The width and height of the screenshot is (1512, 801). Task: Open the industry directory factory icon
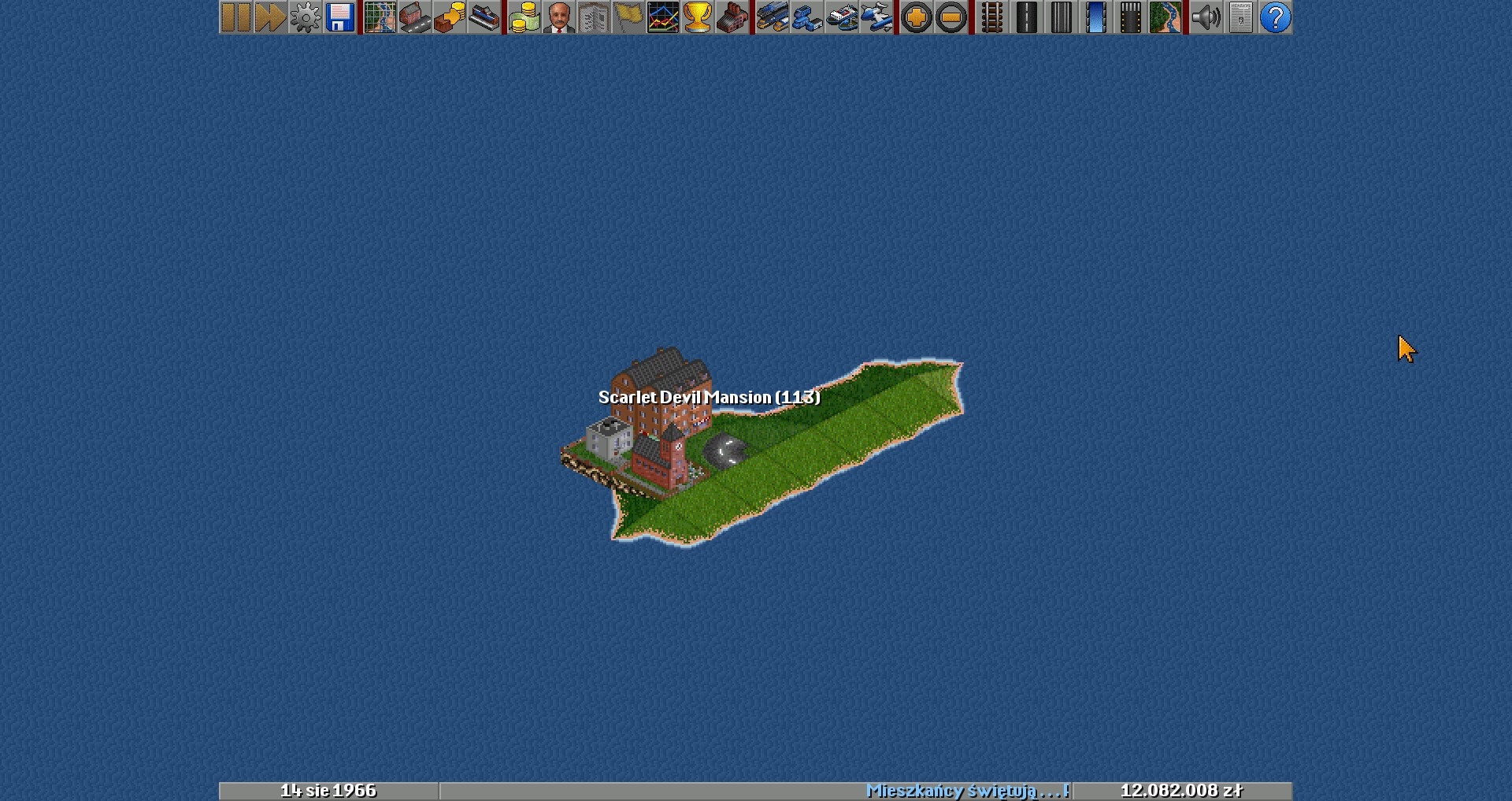point(732,17)
